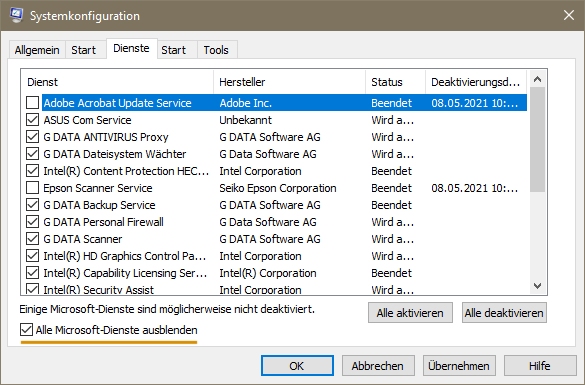
Task: Select the G DATA Dateisystem Wächter name
Action: 115,154
